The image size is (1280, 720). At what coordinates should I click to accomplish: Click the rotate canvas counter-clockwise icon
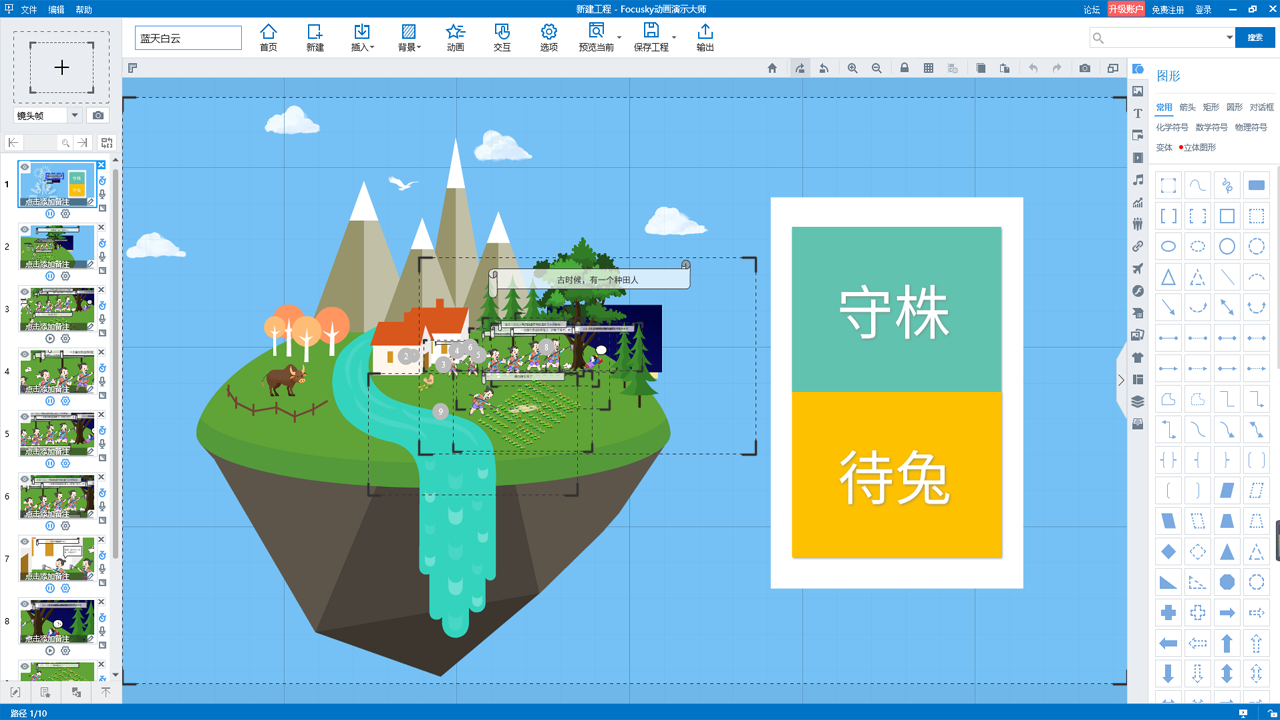[824, 68]
